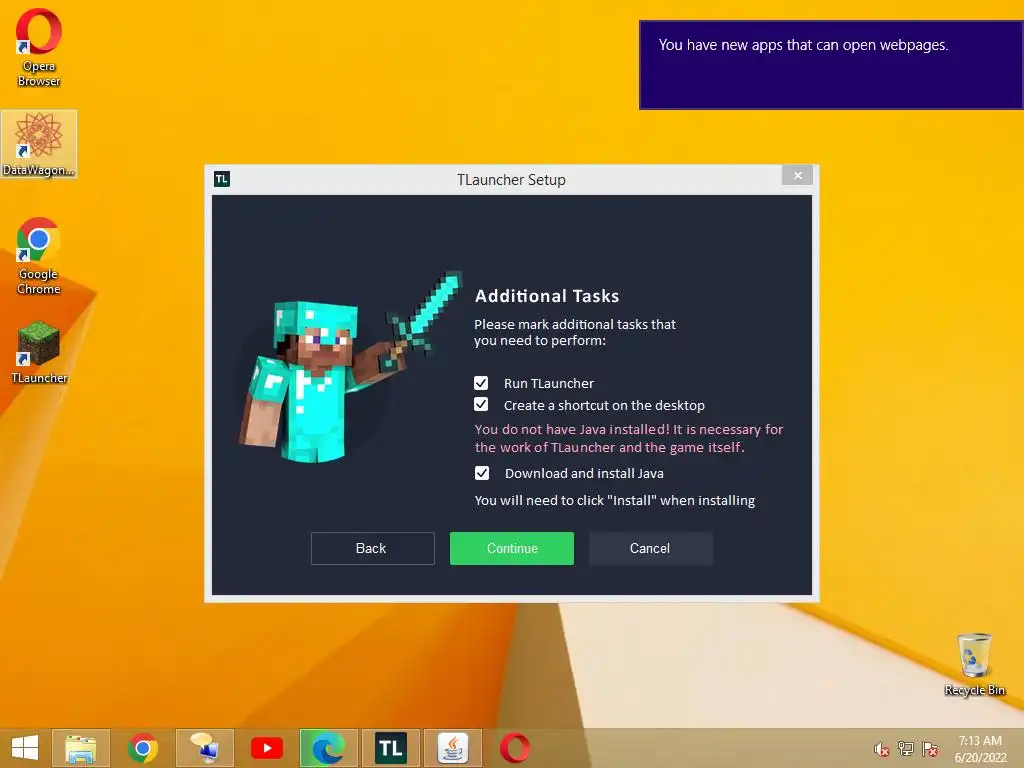Switch to Microsoft Edge in taskbar
The image size is (1024, 768).
(x=328, y=748)
